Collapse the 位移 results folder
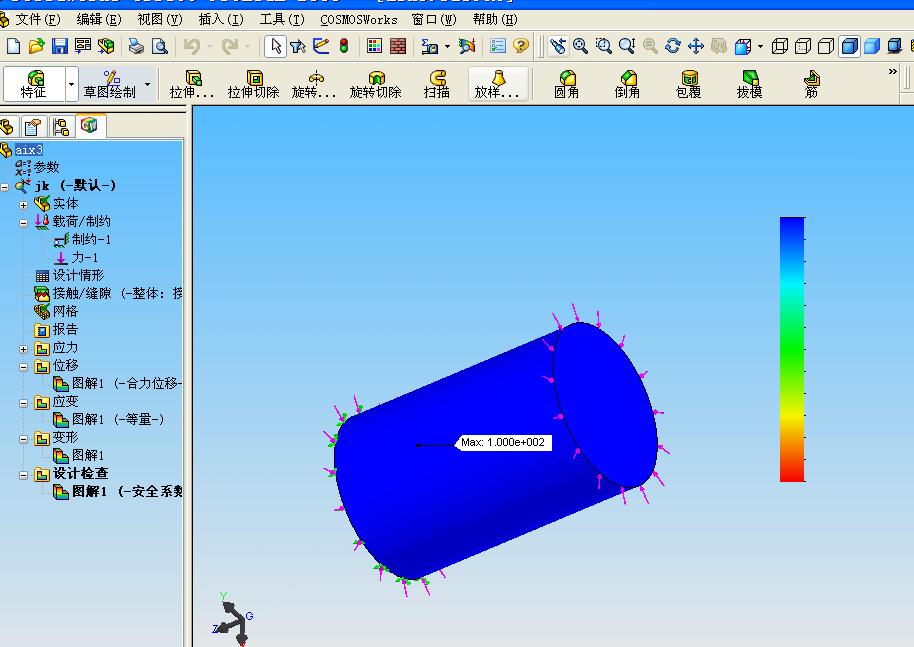914x647 pixels. click(x=23, y=367)
